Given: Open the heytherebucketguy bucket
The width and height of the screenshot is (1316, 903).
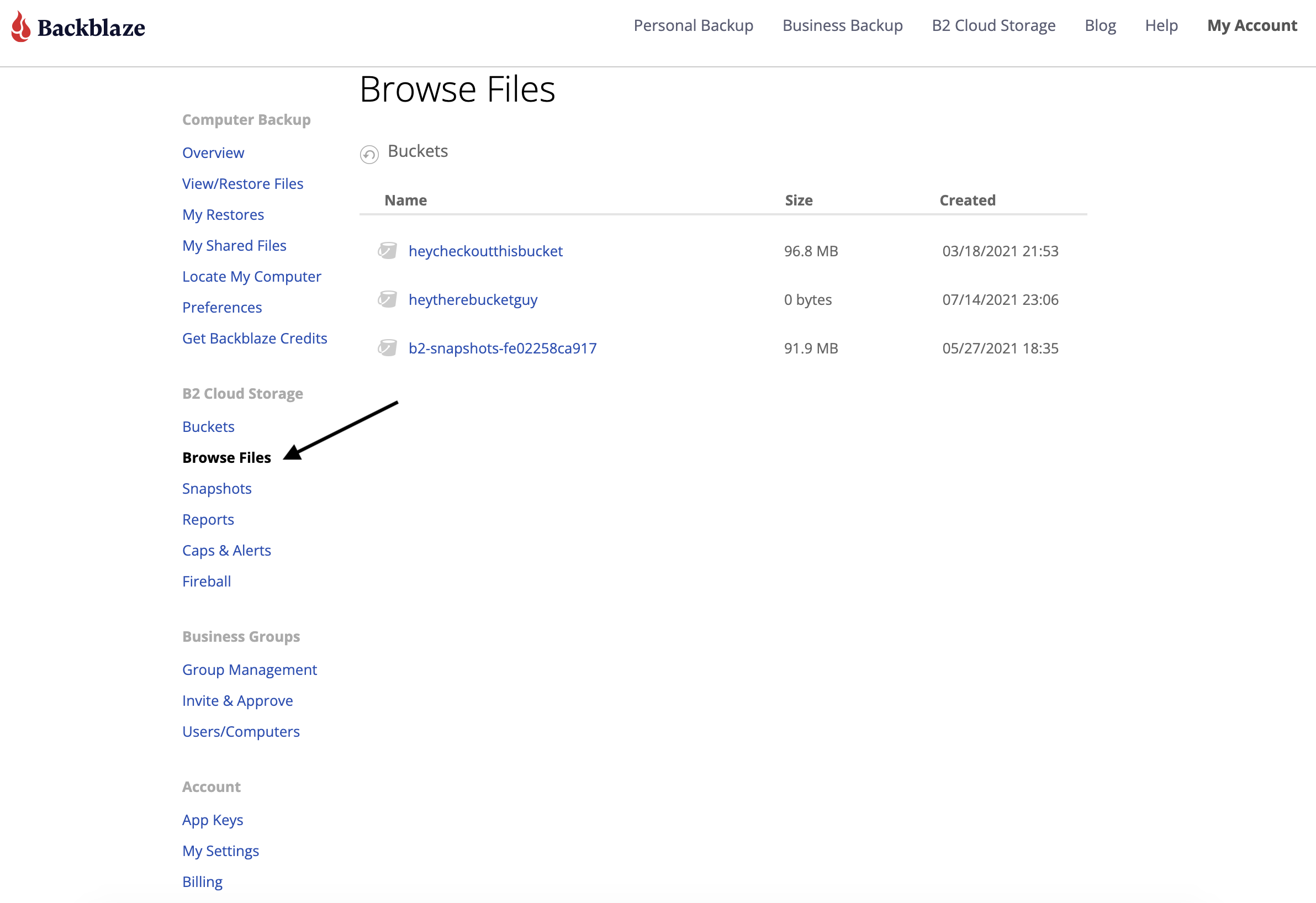Looking at the screenshot, I should tap(473, 299).
